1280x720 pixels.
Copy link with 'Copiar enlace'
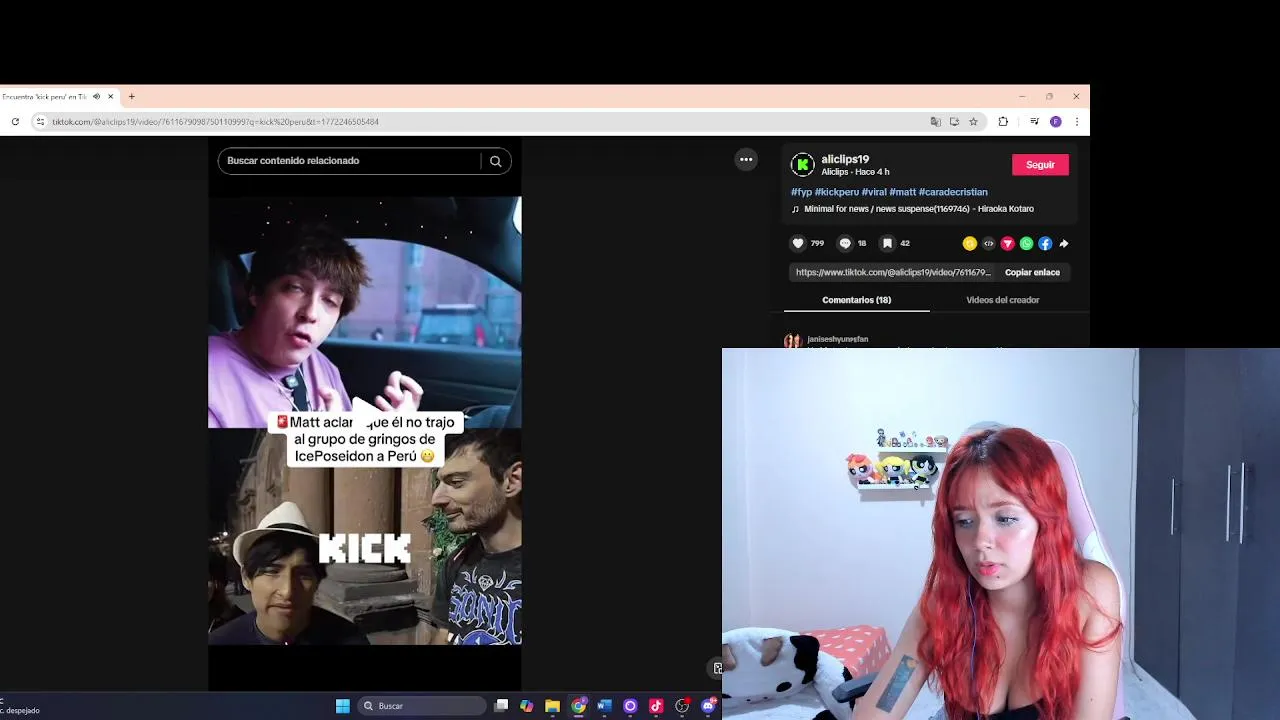(x=1032, y=272)
